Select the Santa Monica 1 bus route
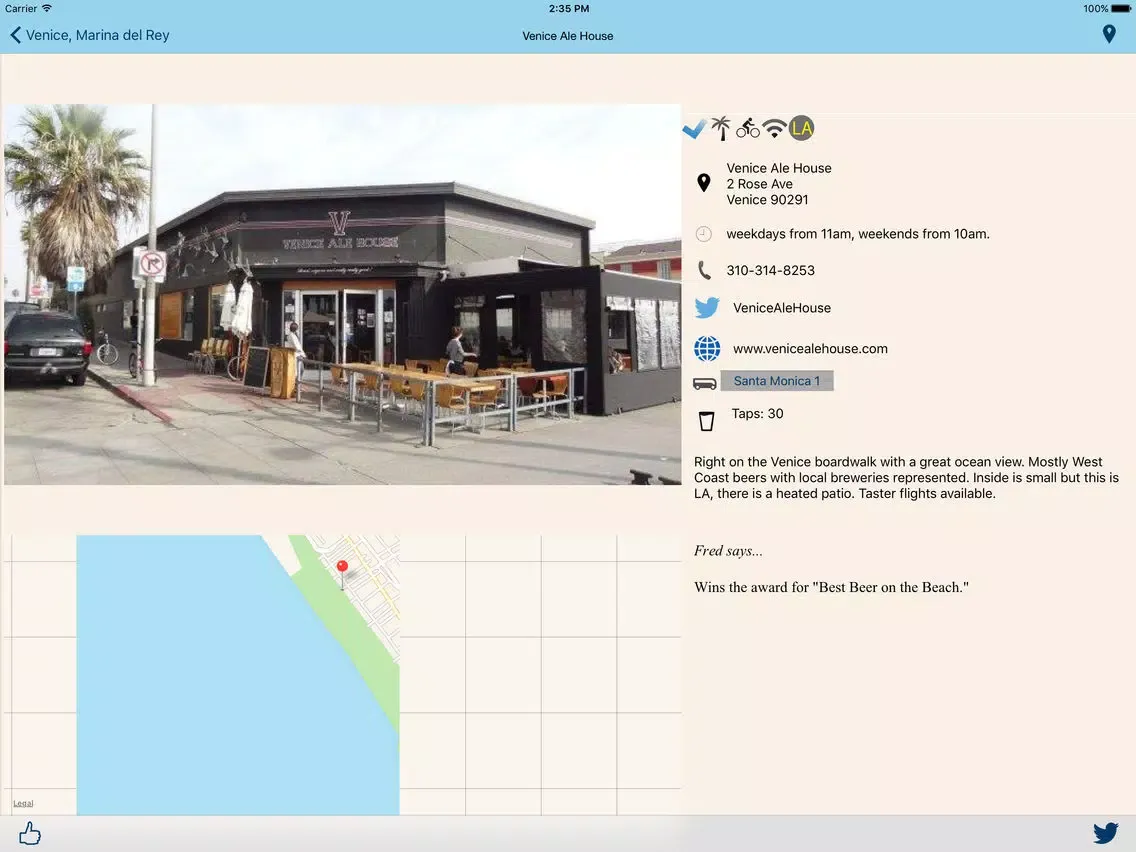The width and height of the screenshot is (1136, 852). coord(777,381)
